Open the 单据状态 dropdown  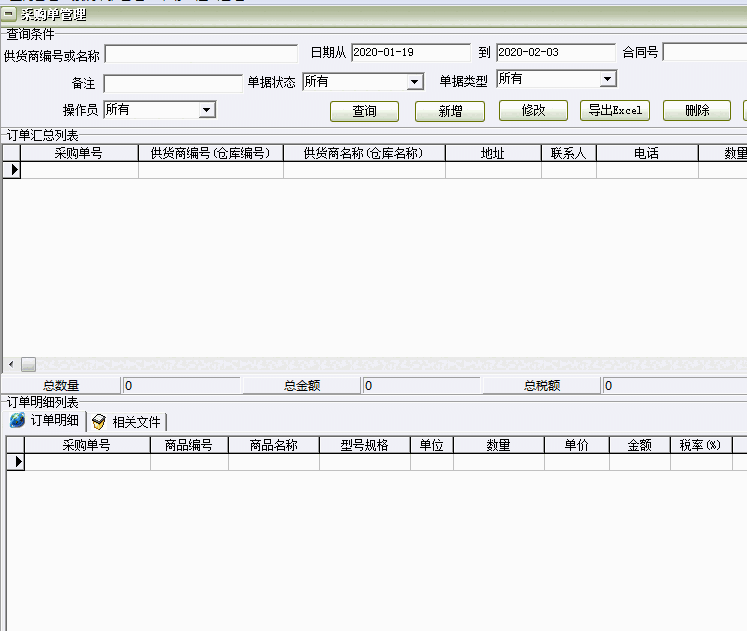(415, 82)
